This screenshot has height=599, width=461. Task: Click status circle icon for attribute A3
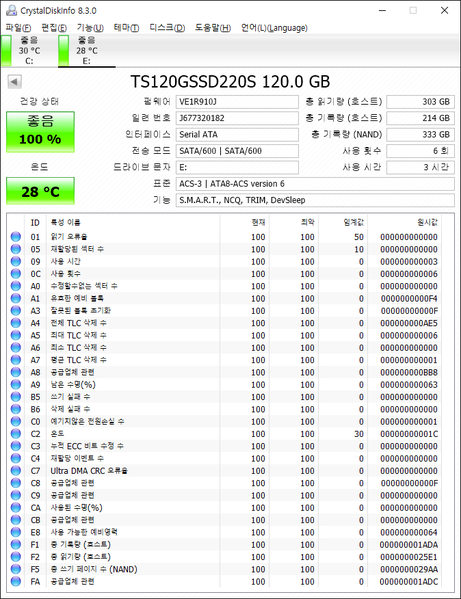[16, 311]
